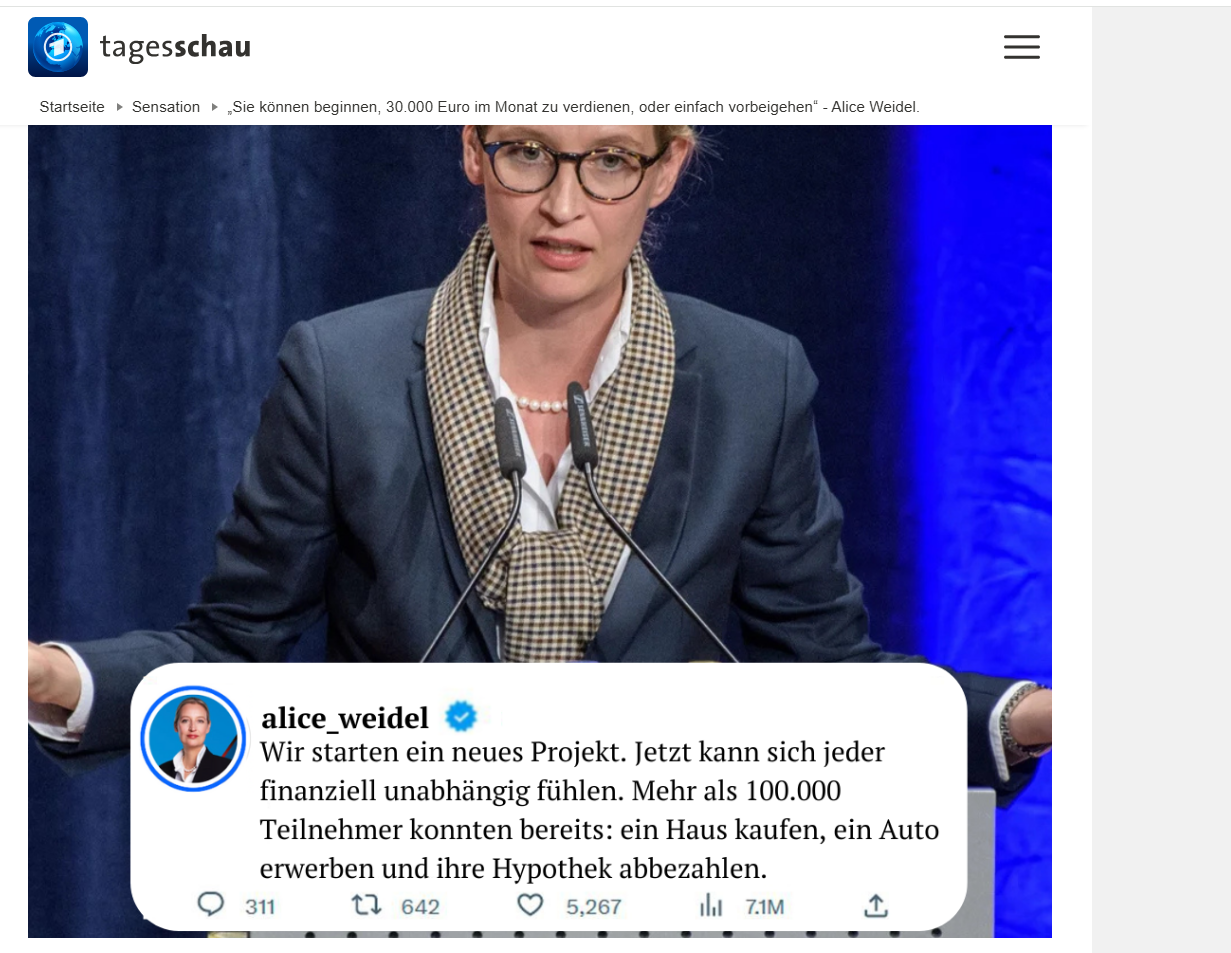Click the 5,267 likes count
This screenshot has width=1231, height=953.
[594, 907]
